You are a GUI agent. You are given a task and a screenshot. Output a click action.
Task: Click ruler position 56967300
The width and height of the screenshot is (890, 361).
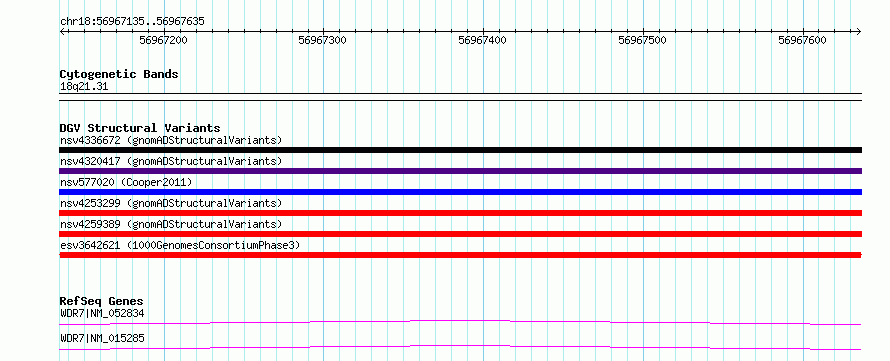pyautogui.click(x=323, y=40)
